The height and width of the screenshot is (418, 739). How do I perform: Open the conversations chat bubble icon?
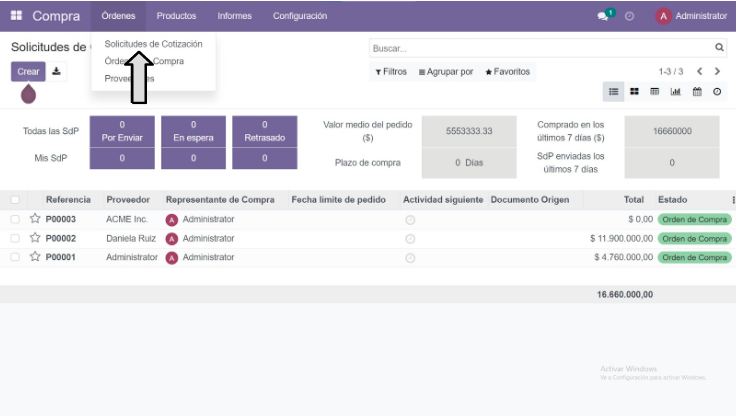coord(602,16)
